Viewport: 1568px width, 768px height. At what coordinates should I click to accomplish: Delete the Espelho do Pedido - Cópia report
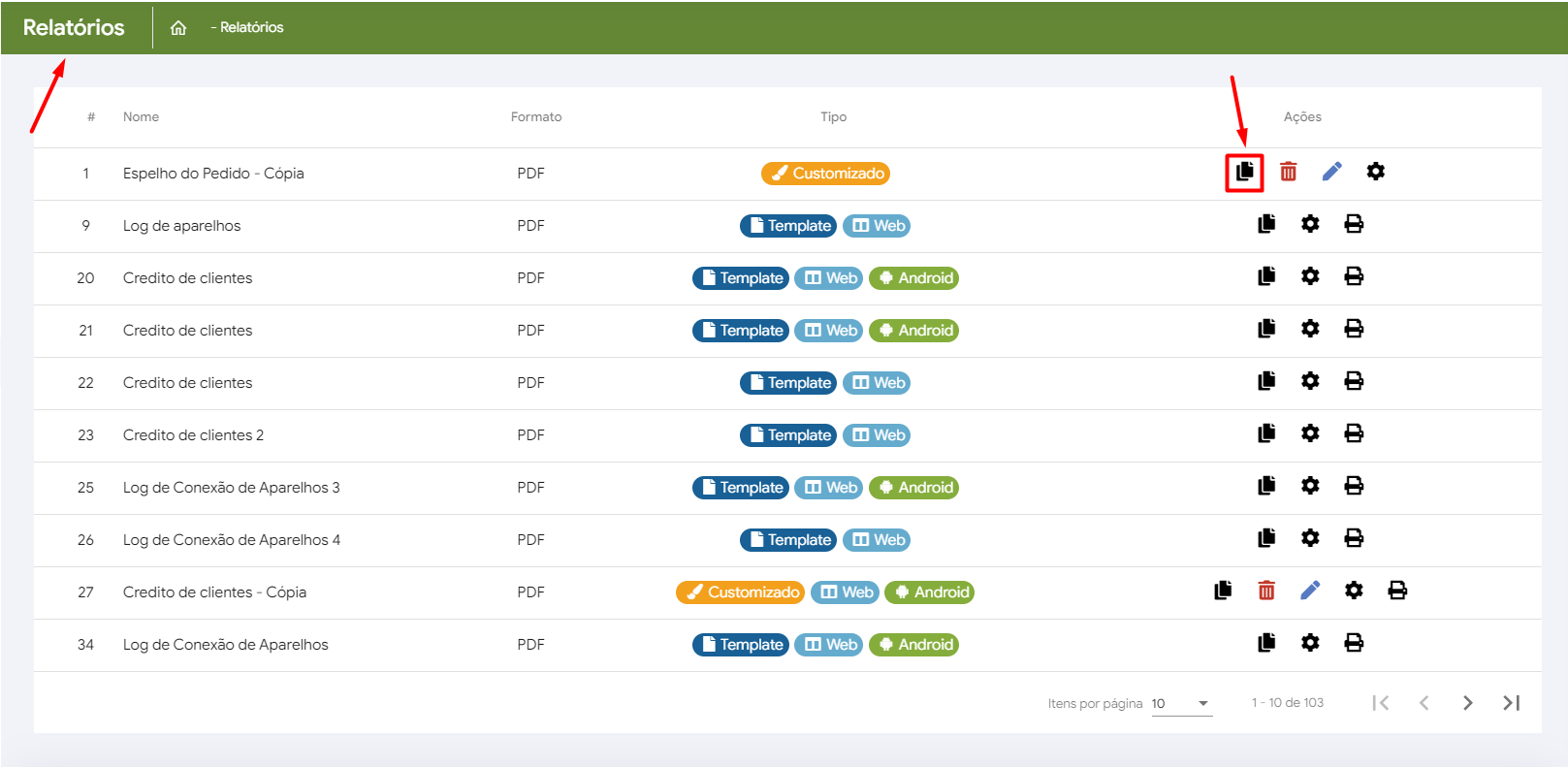[x=1288, y=173]
